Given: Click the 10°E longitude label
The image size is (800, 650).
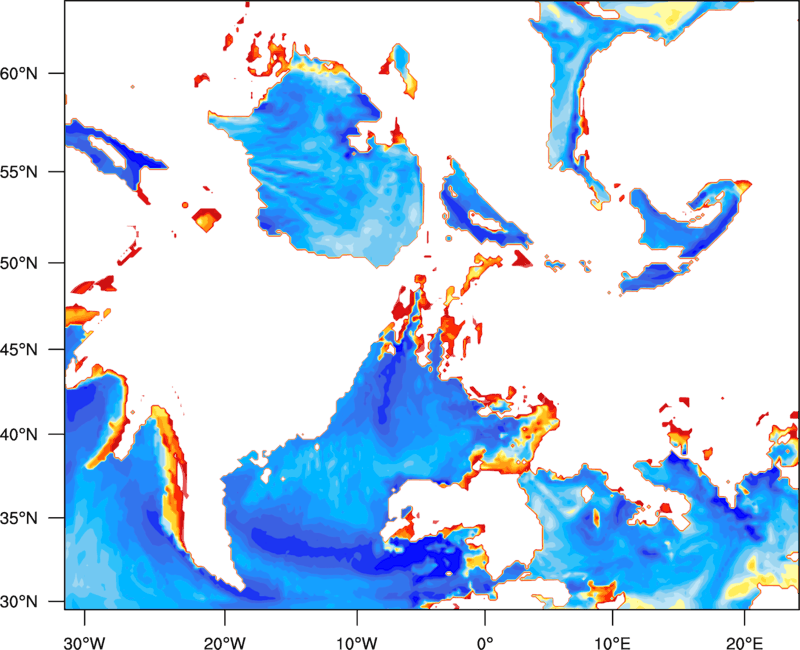Looking at the screenshot, I should pyautogui.click(x=612, y=643).
